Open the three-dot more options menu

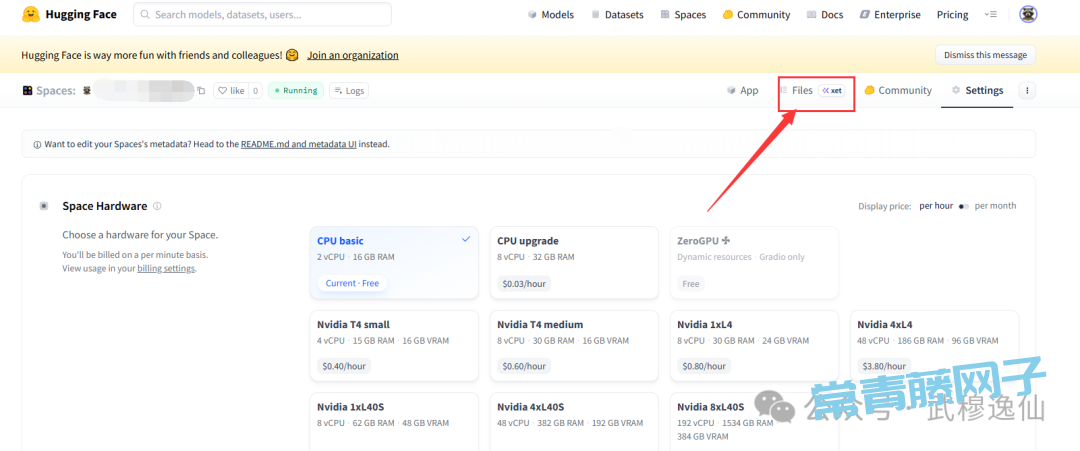[1027, 90]
